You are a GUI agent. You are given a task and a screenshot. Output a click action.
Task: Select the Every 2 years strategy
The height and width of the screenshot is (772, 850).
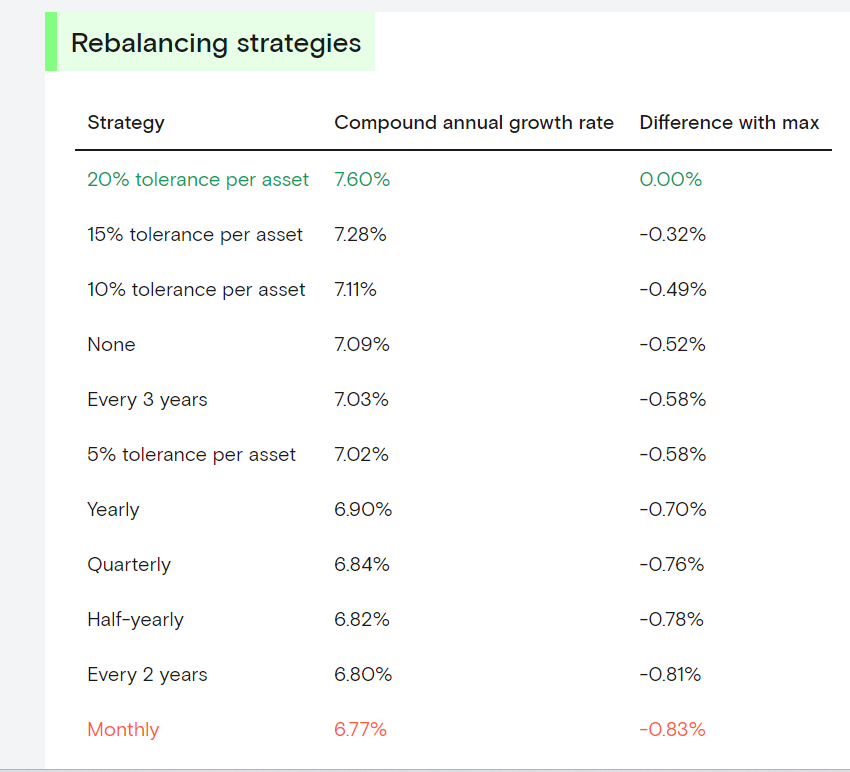147,675
